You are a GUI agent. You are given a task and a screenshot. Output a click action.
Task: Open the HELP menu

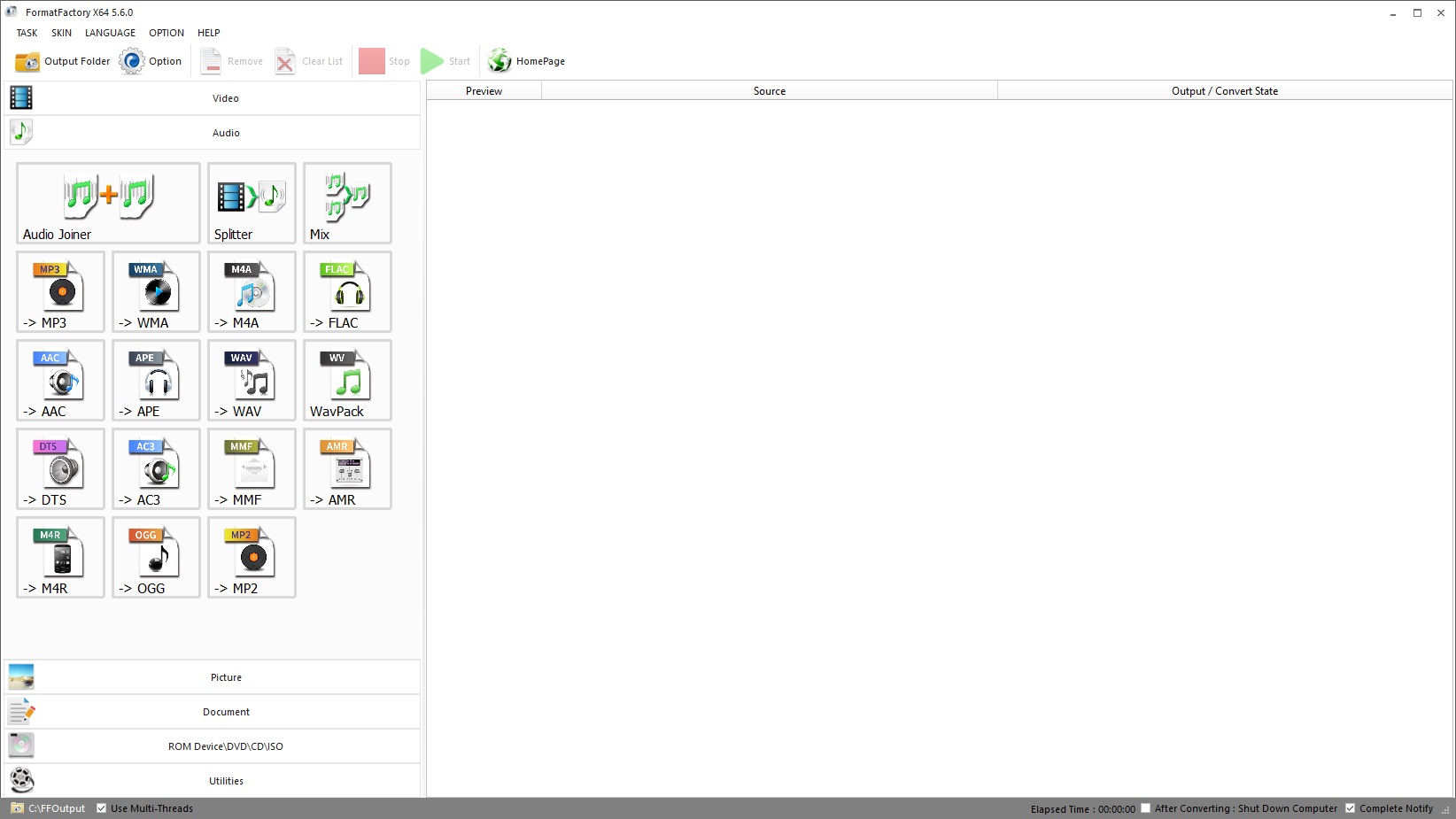[209, 33]
